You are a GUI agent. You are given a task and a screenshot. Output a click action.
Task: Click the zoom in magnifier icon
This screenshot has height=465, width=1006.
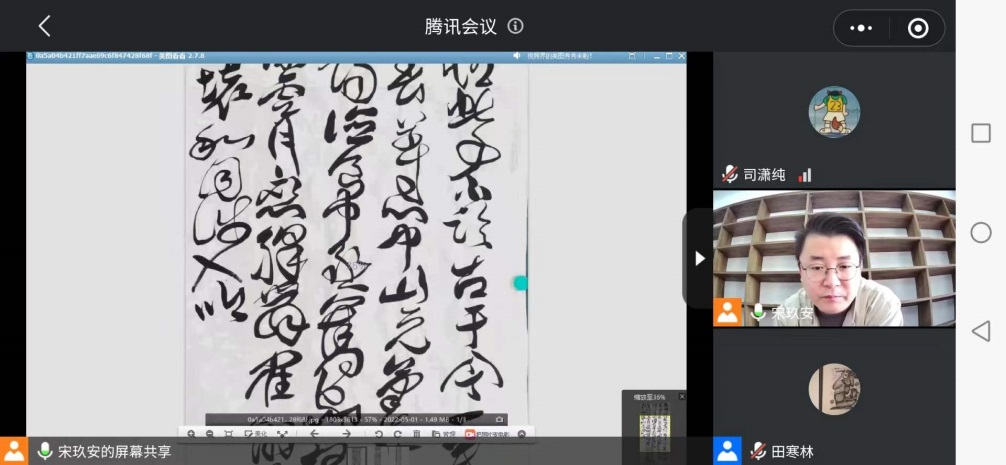pyautogui.click(x=192, y=434)
